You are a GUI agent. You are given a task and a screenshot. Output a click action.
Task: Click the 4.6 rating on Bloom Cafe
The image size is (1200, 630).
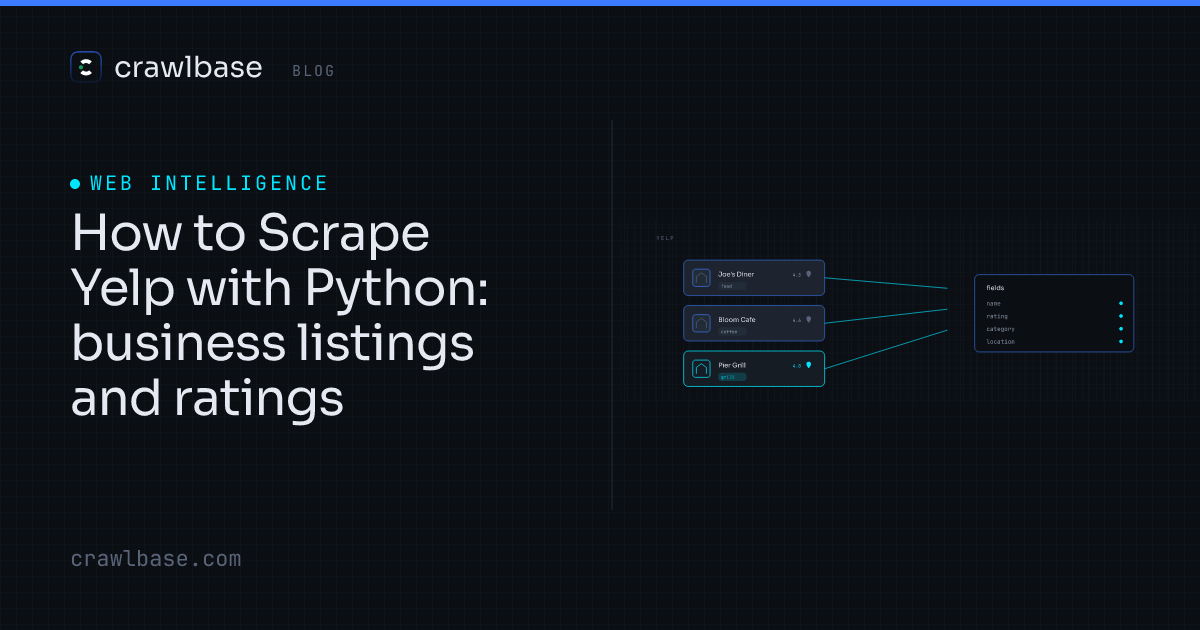pos(797,320)
